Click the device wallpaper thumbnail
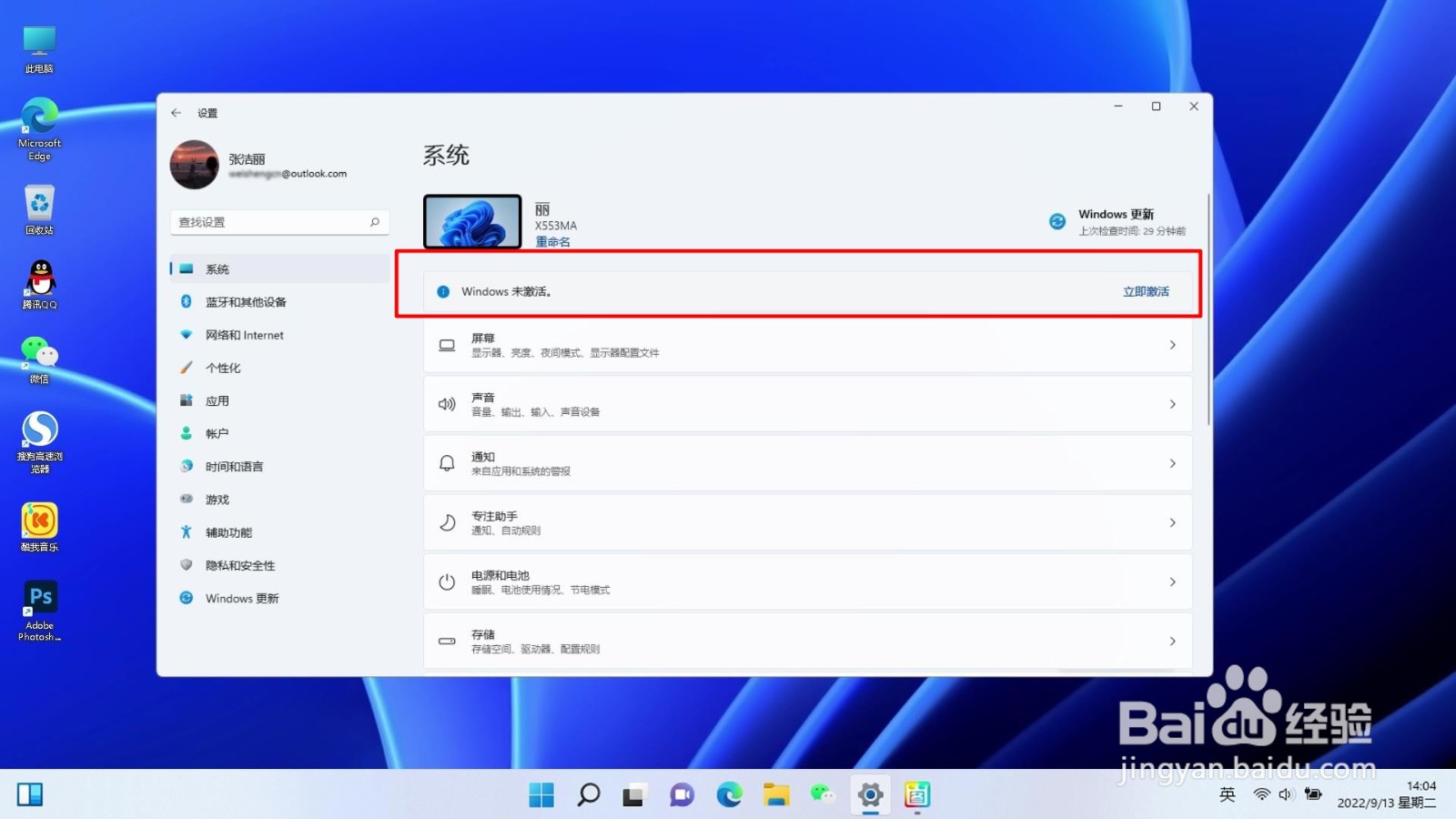Viewport: 1456px width, 819px height. (x=472, y=221)
